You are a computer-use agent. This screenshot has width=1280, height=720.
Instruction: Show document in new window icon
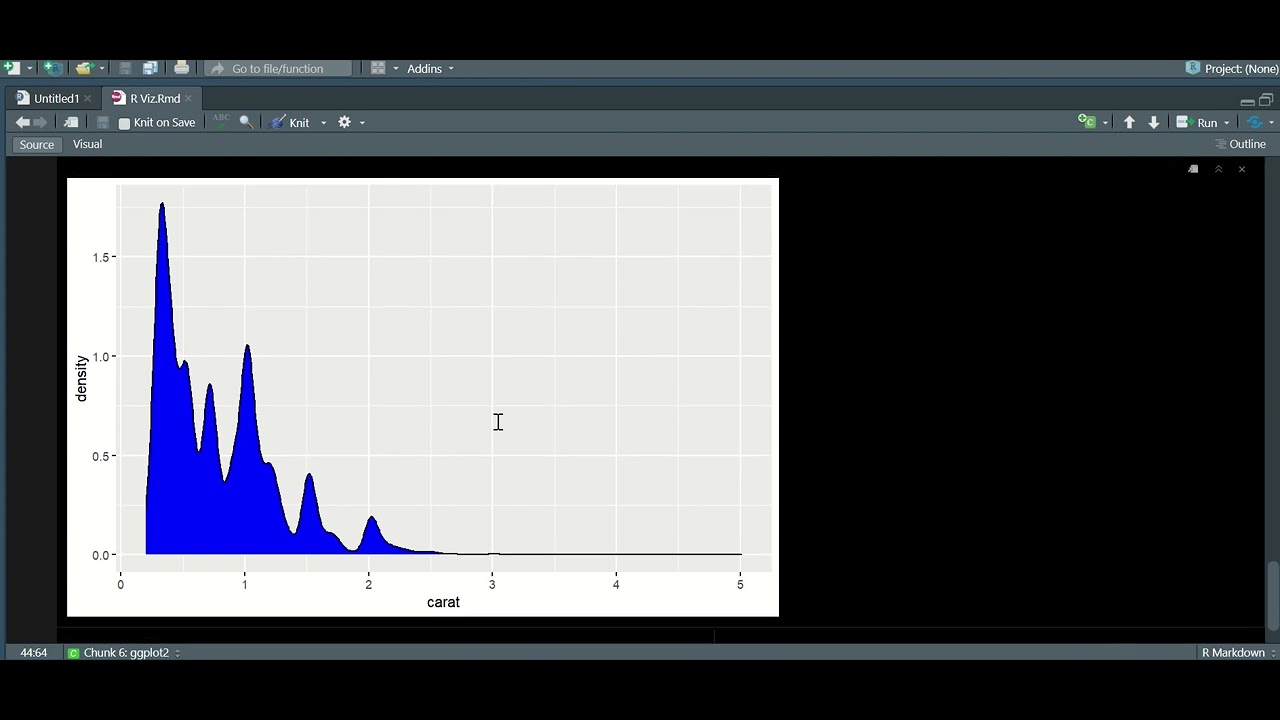[x=71, y=122]
